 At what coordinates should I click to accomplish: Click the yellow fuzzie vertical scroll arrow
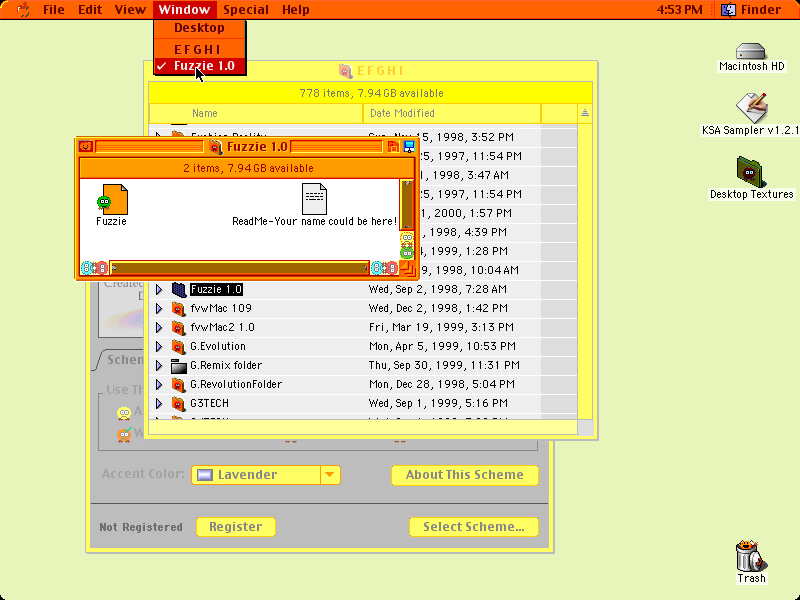407,238
